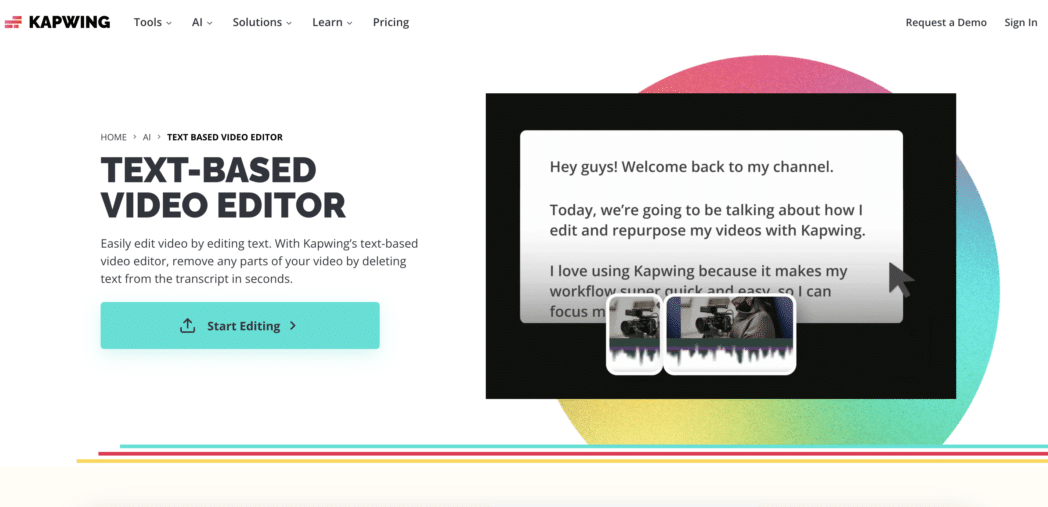Open the Tools dropdown menu
1048x507 pixels.
152,22
